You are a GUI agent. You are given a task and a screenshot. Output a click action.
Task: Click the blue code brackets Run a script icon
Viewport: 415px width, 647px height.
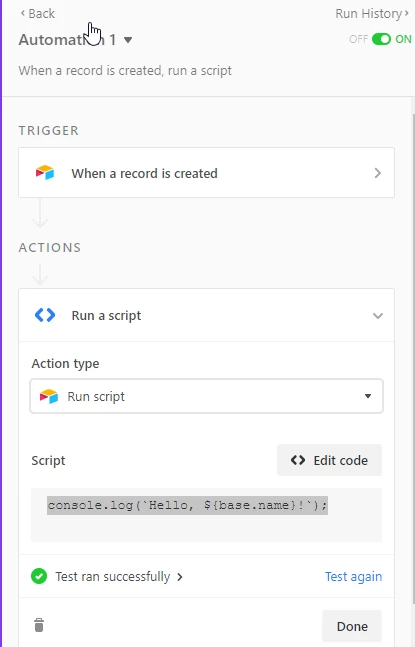click(x=45, y=315)
